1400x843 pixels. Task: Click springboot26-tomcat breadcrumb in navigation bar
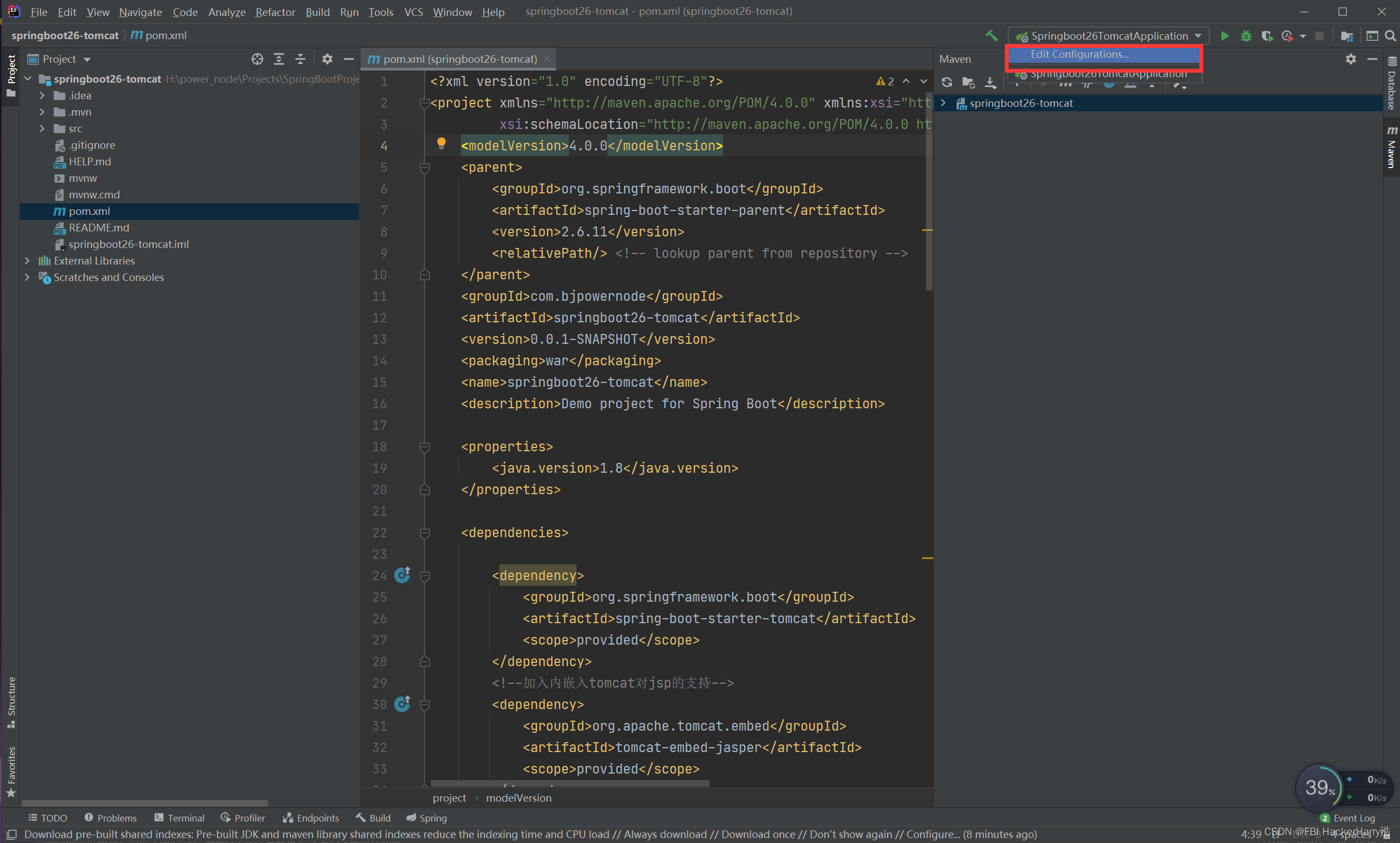coord(65,35)
